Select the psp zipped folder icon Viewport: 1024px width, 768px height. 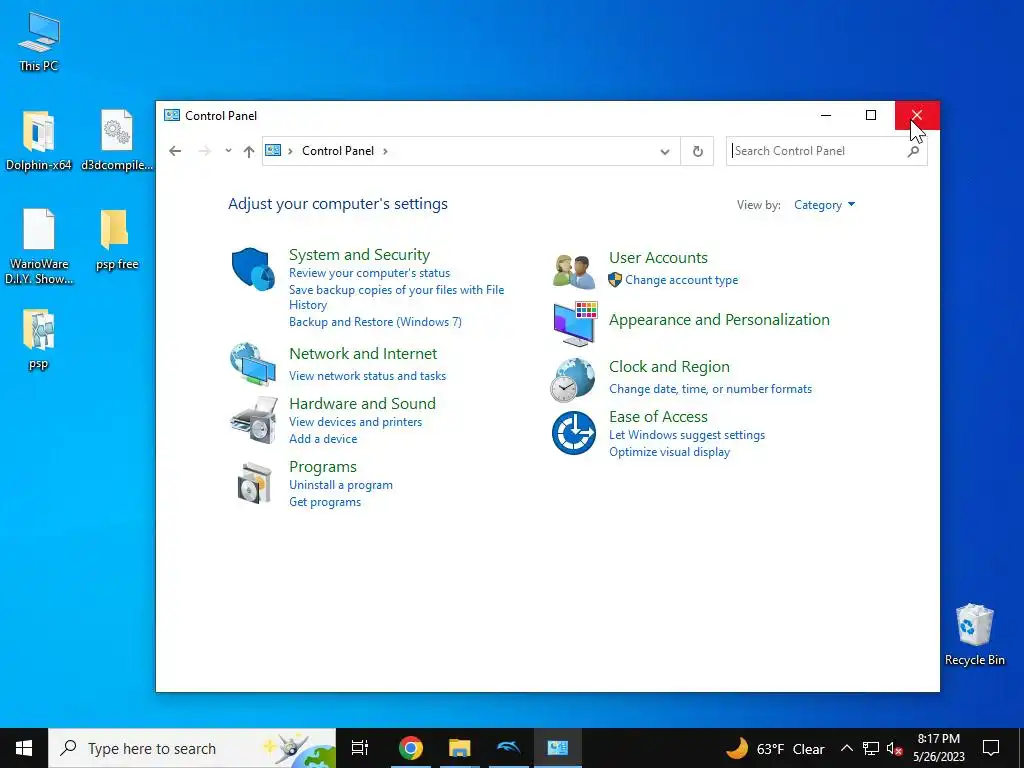(x=39, y=340)
